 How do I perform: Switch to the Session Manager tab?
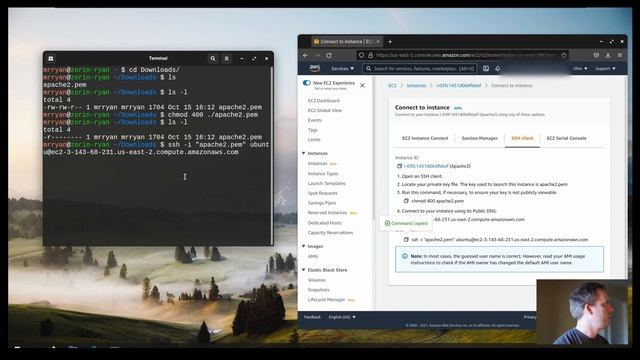pyautogui.click(x=480, y=138)
